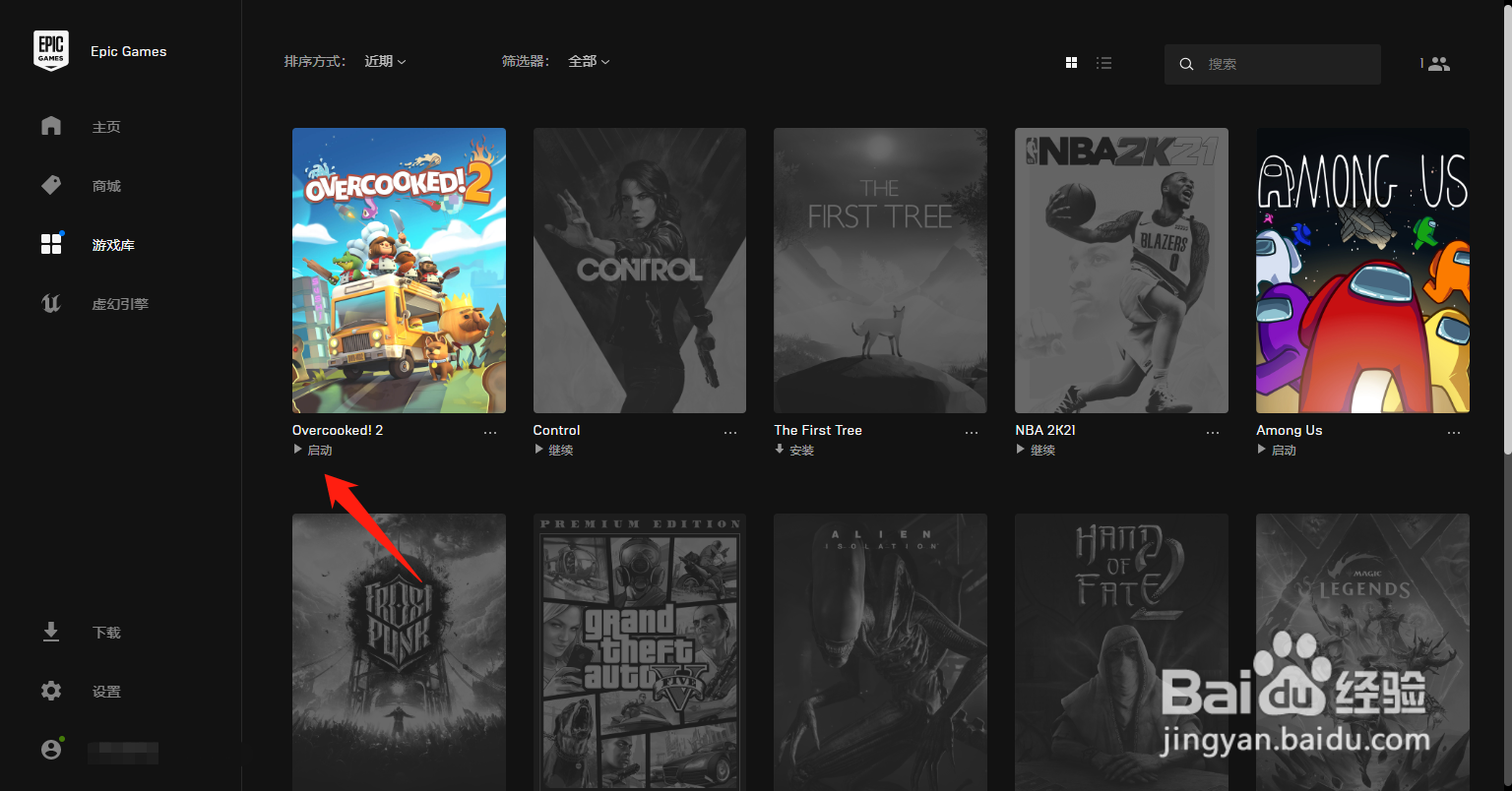This screenshot has height=791, width=1512.
Task: Click the NBA 2K21 title text
Action: [x=1044, y=430]
